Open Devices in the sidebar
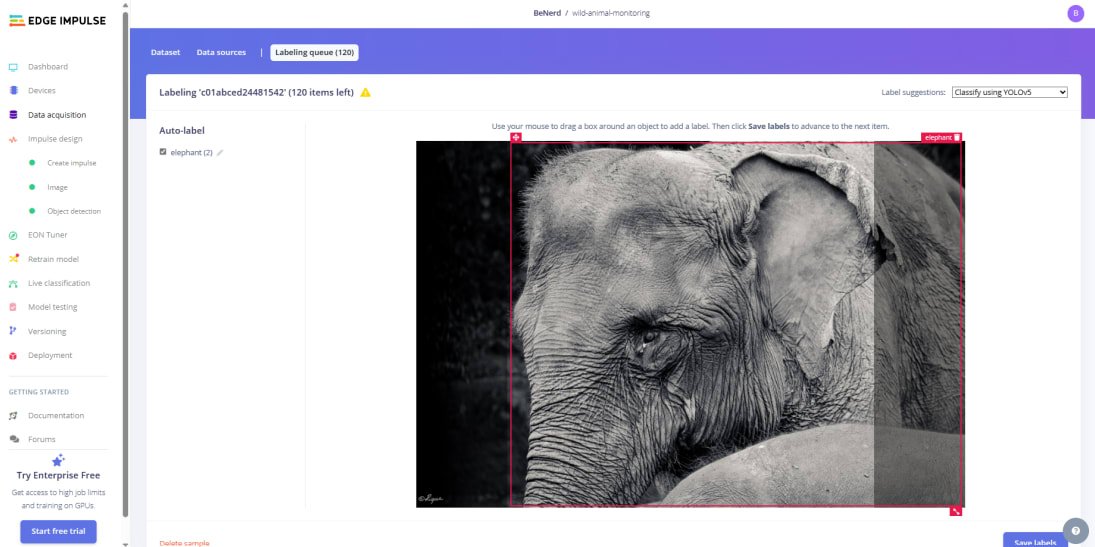Screen dimensions: 1095x547 [42, 91]
